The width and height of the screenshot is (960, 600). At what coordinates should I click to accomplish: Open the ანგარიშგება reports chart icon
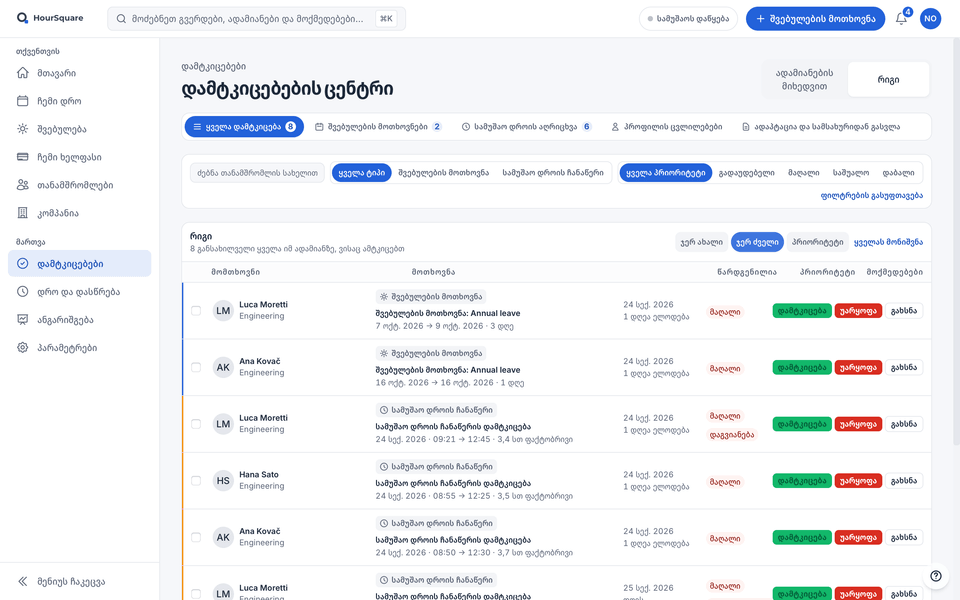point(23,320)
